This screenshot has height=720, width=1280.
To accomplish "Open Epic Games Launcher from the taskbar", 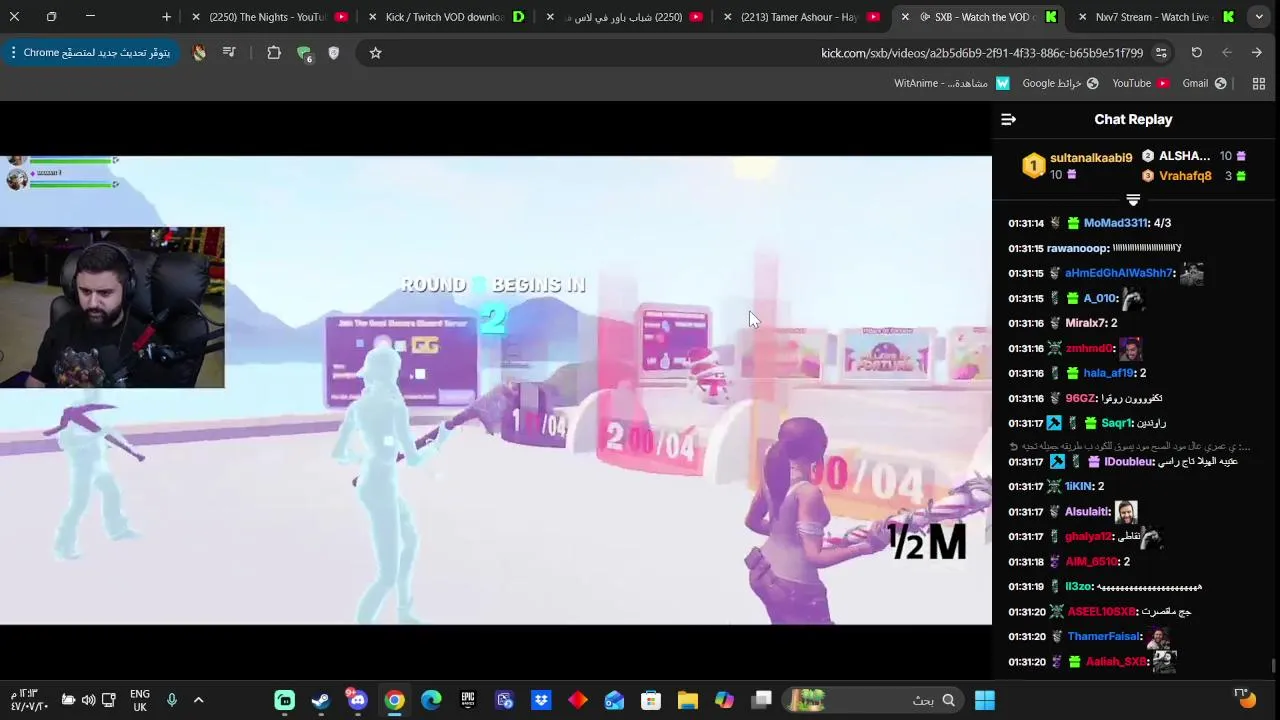I will (468, 700).
